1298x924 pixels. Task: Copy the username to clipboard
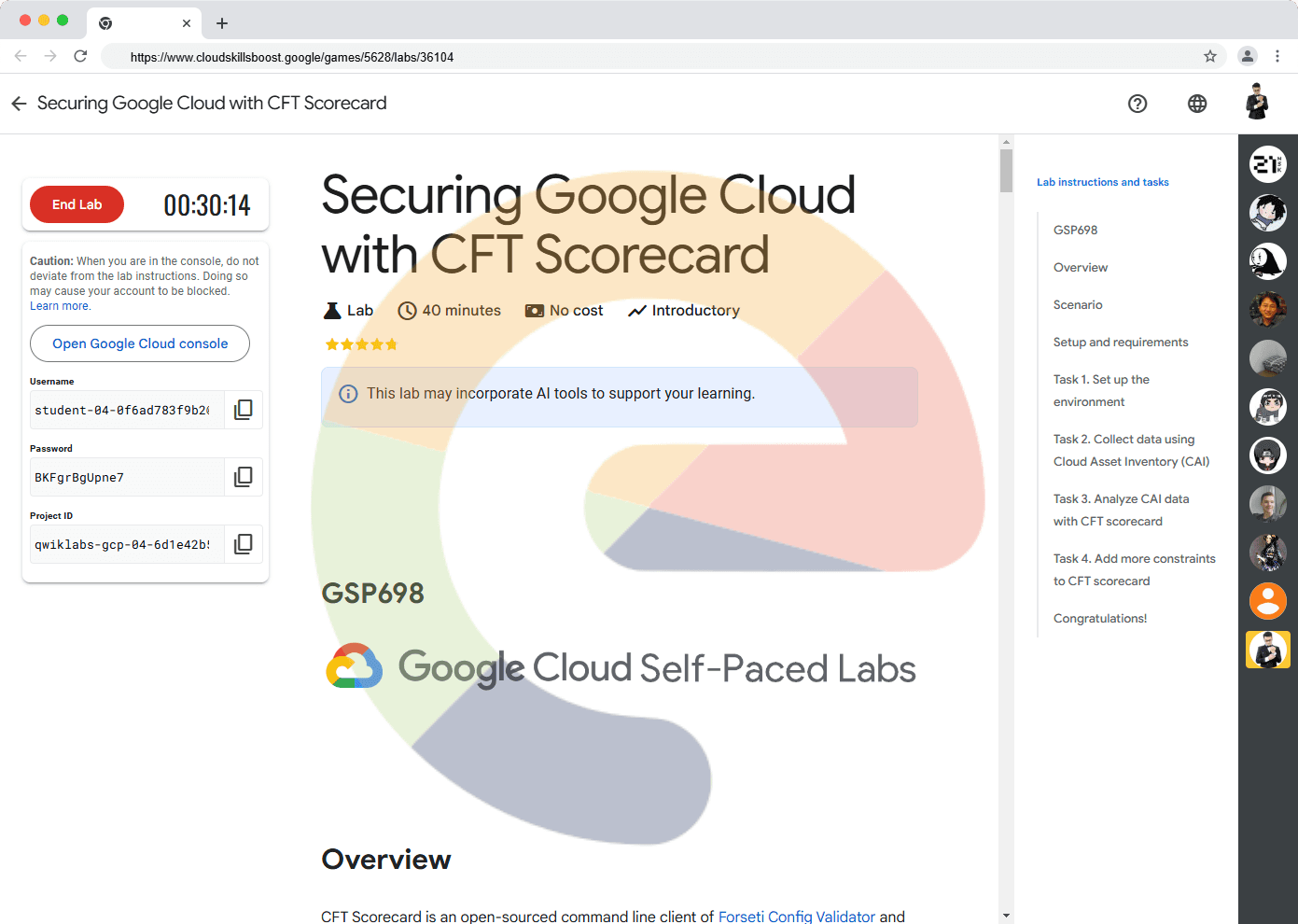tap(243, 410)
